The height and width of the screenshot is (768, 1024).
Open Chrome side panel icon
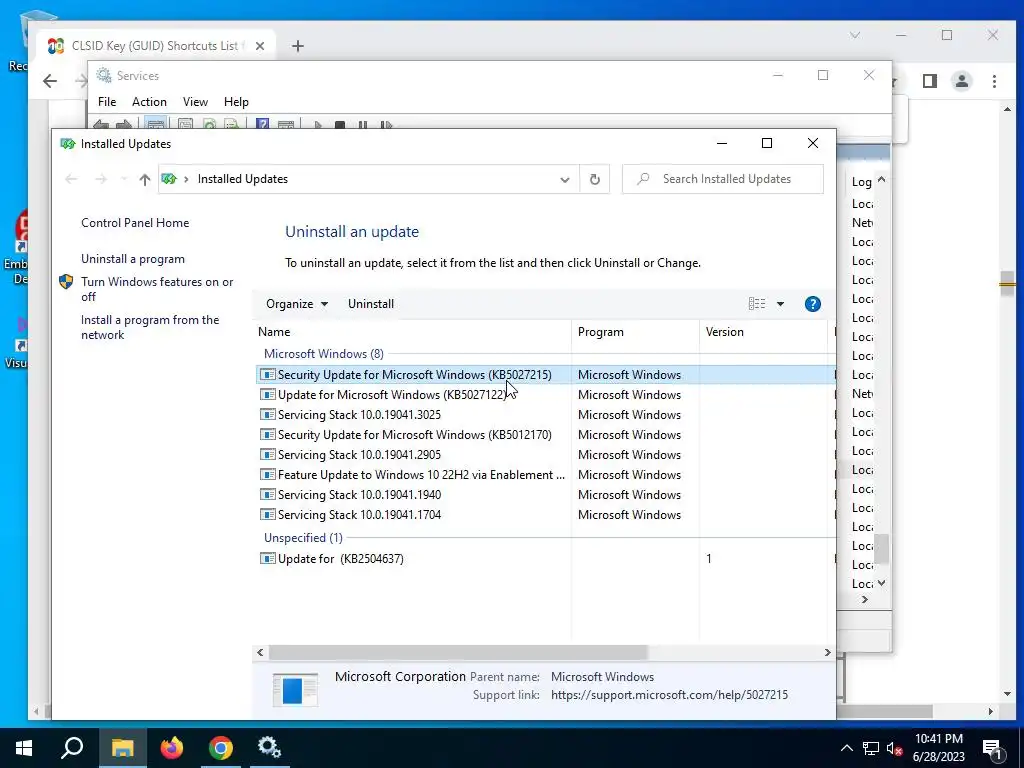930,81
